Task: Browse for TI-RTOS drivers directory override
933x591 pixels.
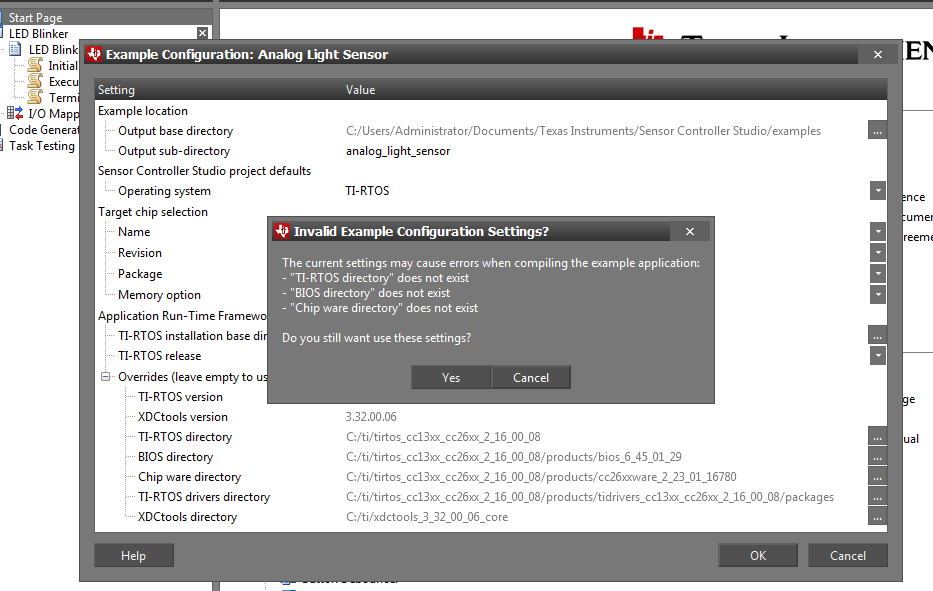Action: click(877, 497)
